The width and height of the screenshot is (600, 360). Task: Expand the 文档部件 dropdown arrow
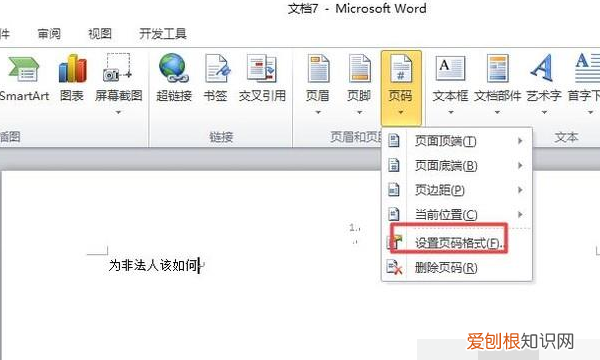point(497,112)
